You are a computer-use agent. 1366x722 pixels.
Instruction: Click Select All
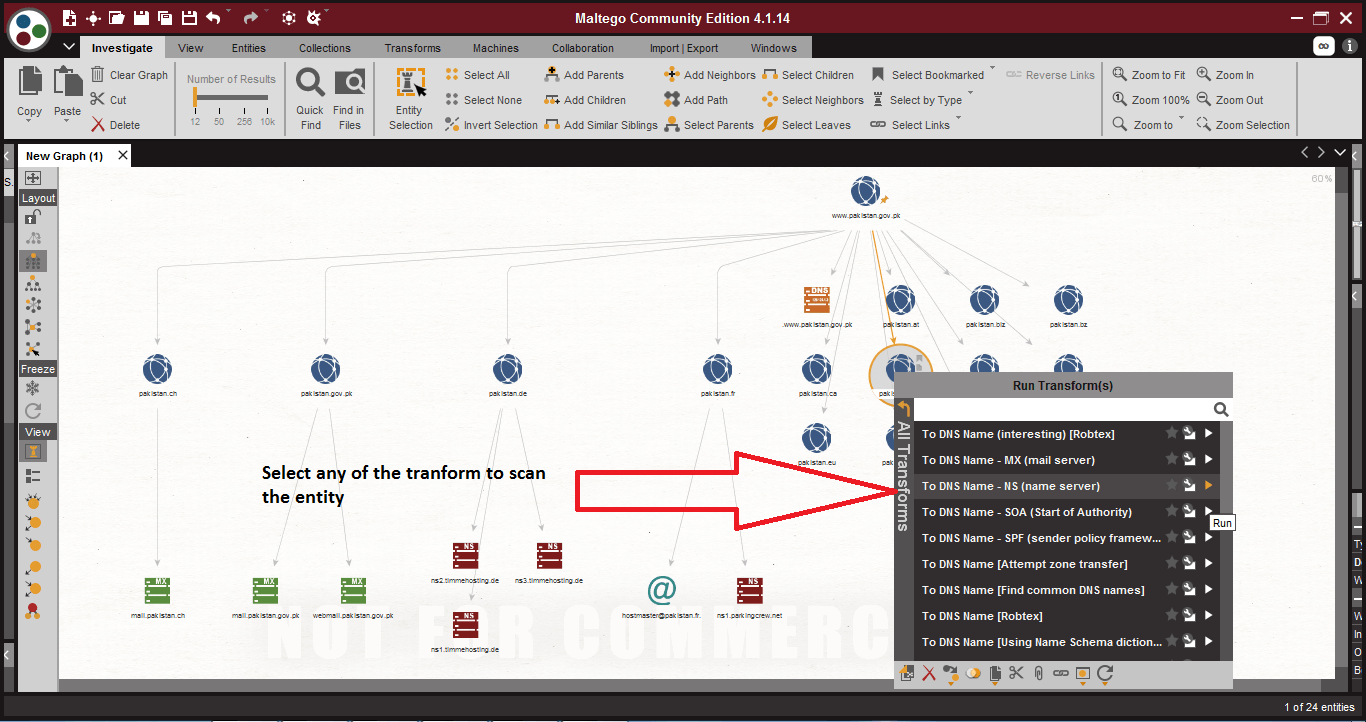pyautogui.click(x=477, y=75)
